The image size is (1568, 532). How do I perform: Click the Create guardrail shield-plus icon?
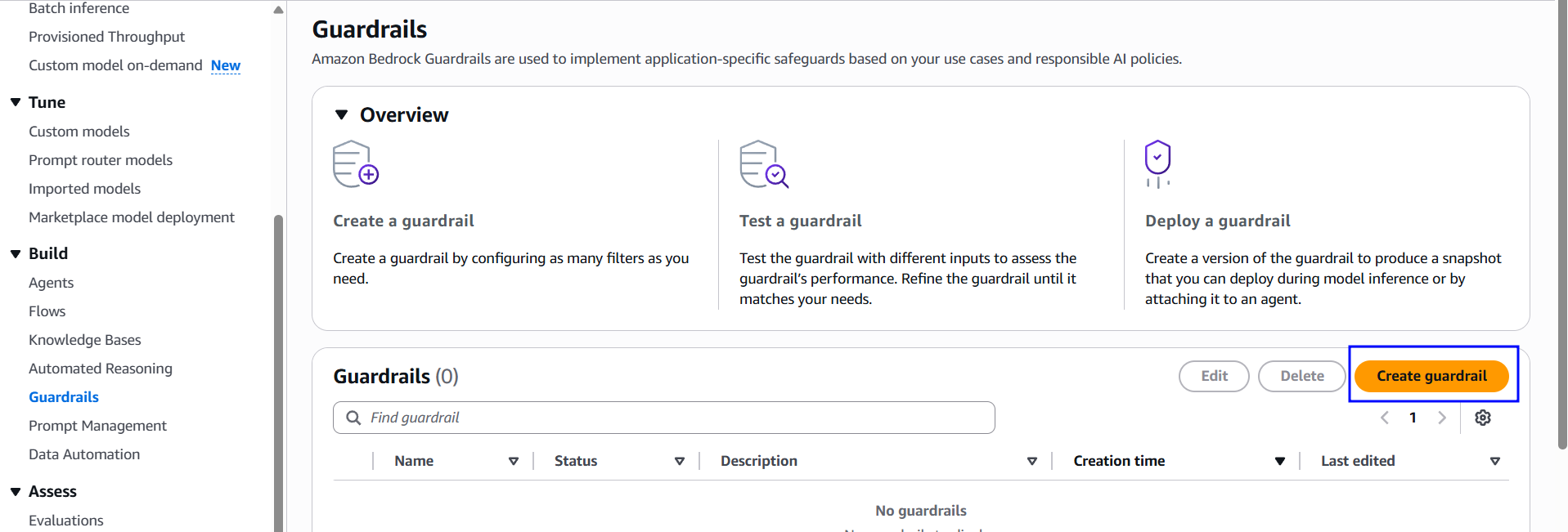(356, 163)
